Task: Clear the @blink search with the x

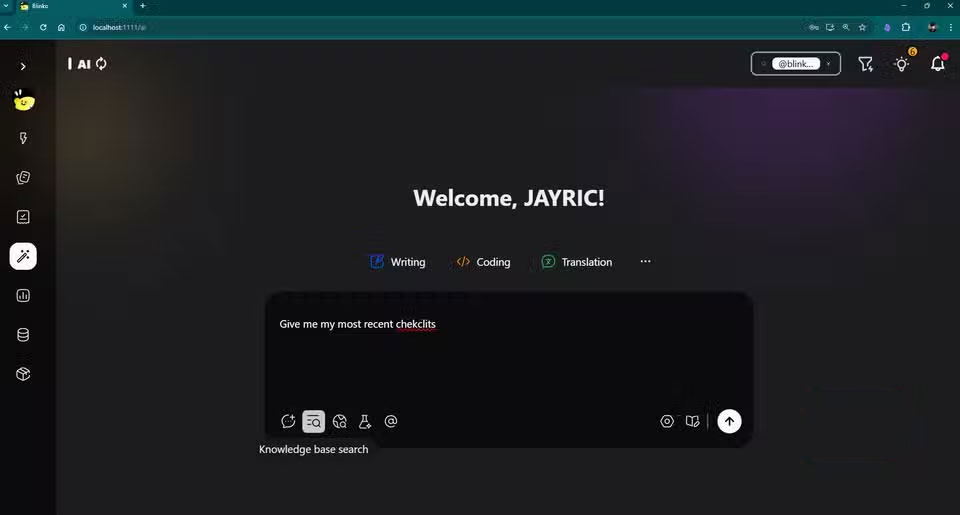Action: tap(828, 64)
